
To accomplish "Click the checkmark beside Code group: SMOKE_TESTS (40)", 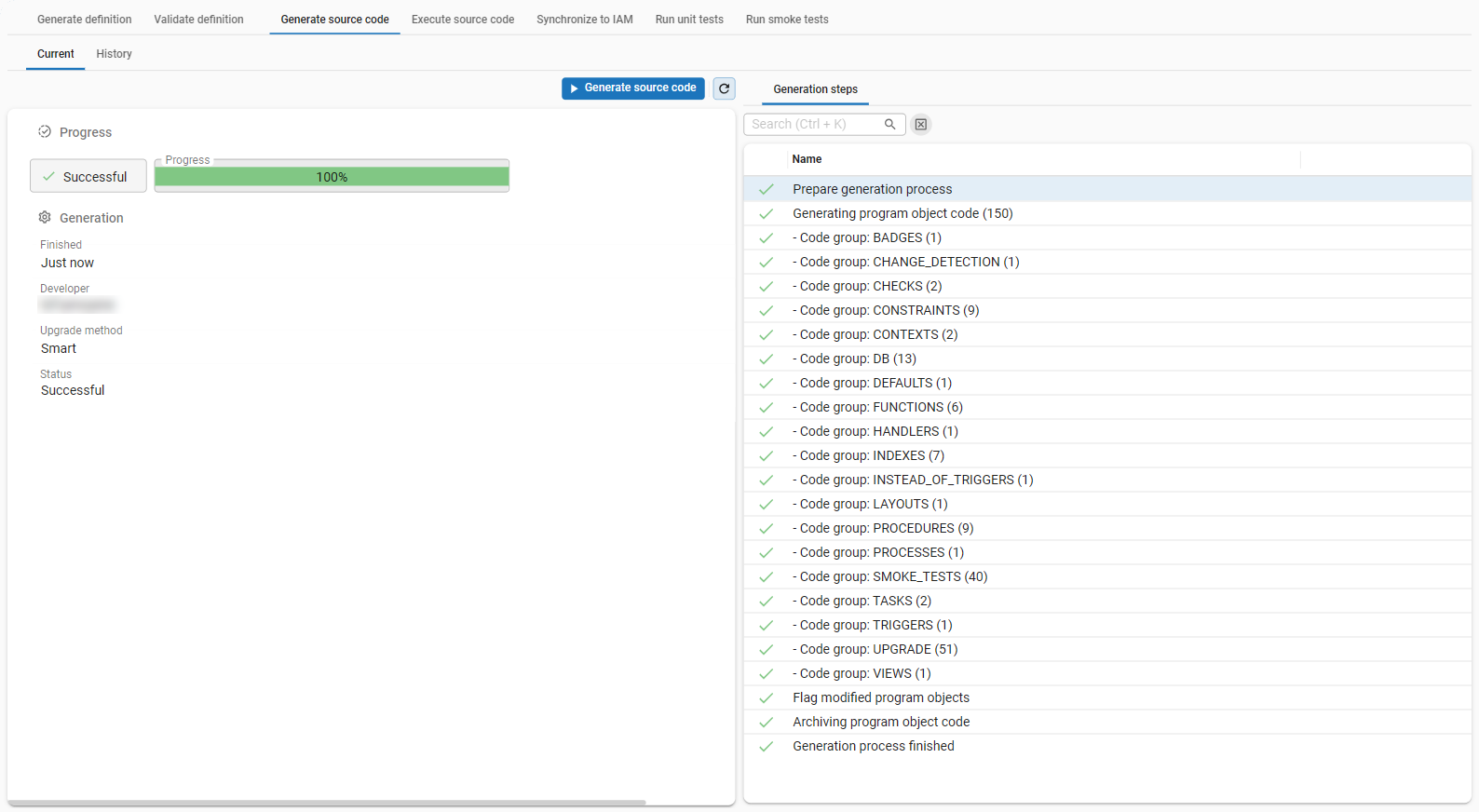I will coord(767,576).
